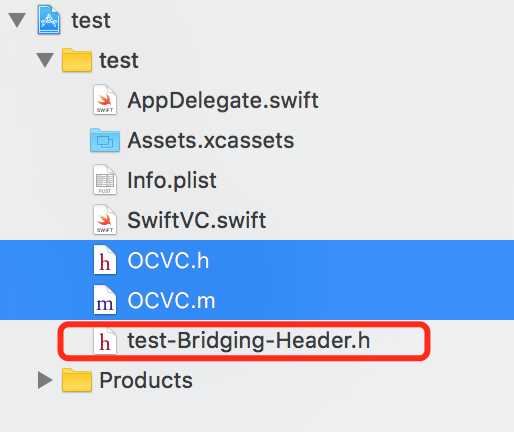This screenshot has height=432, width=514.
Task: Open SwiftVC.swift file name label
Action: (197, 220)
